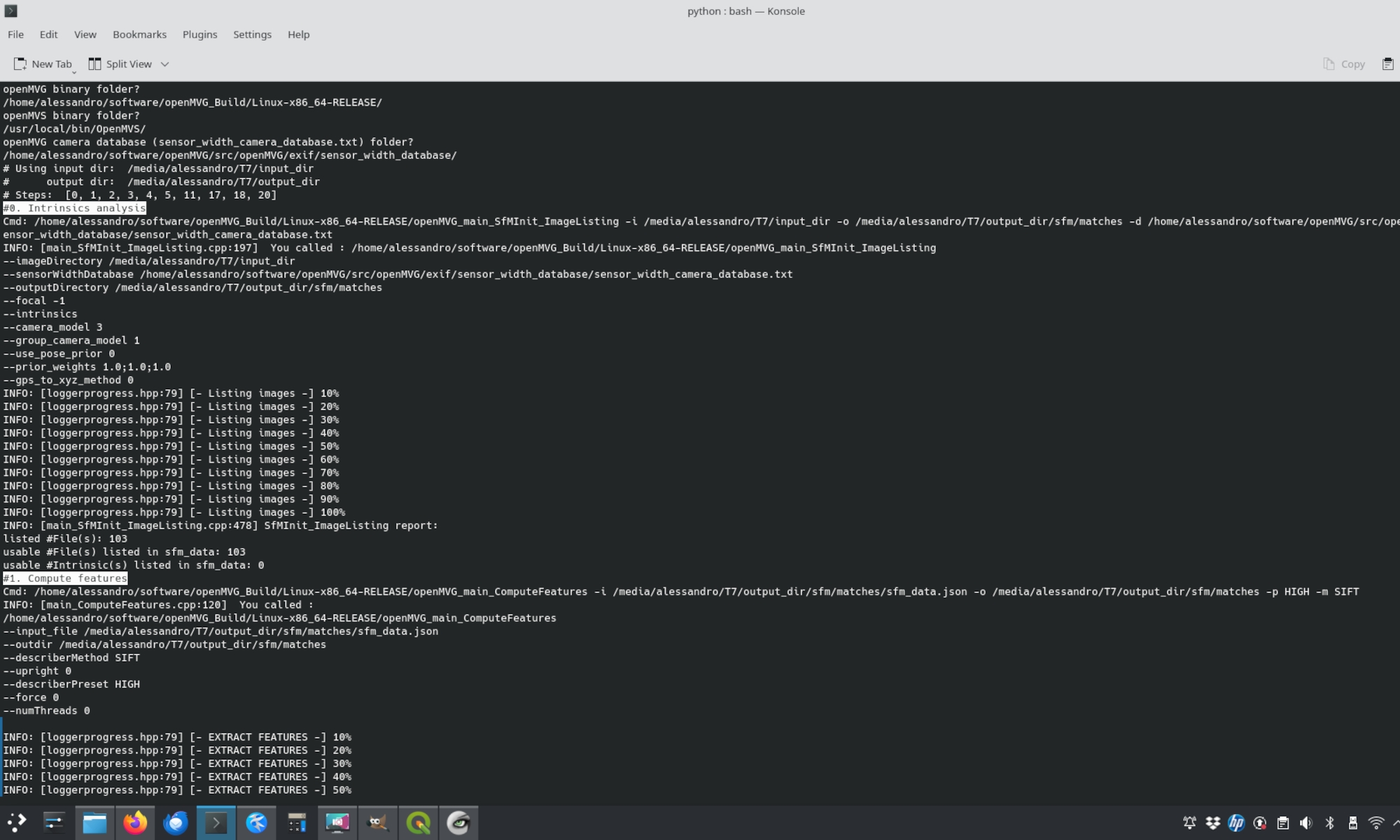This screenshot has width=1400, height=840.
Task: Open the calculator from the taskbar
Action: [x=297, y=822]
